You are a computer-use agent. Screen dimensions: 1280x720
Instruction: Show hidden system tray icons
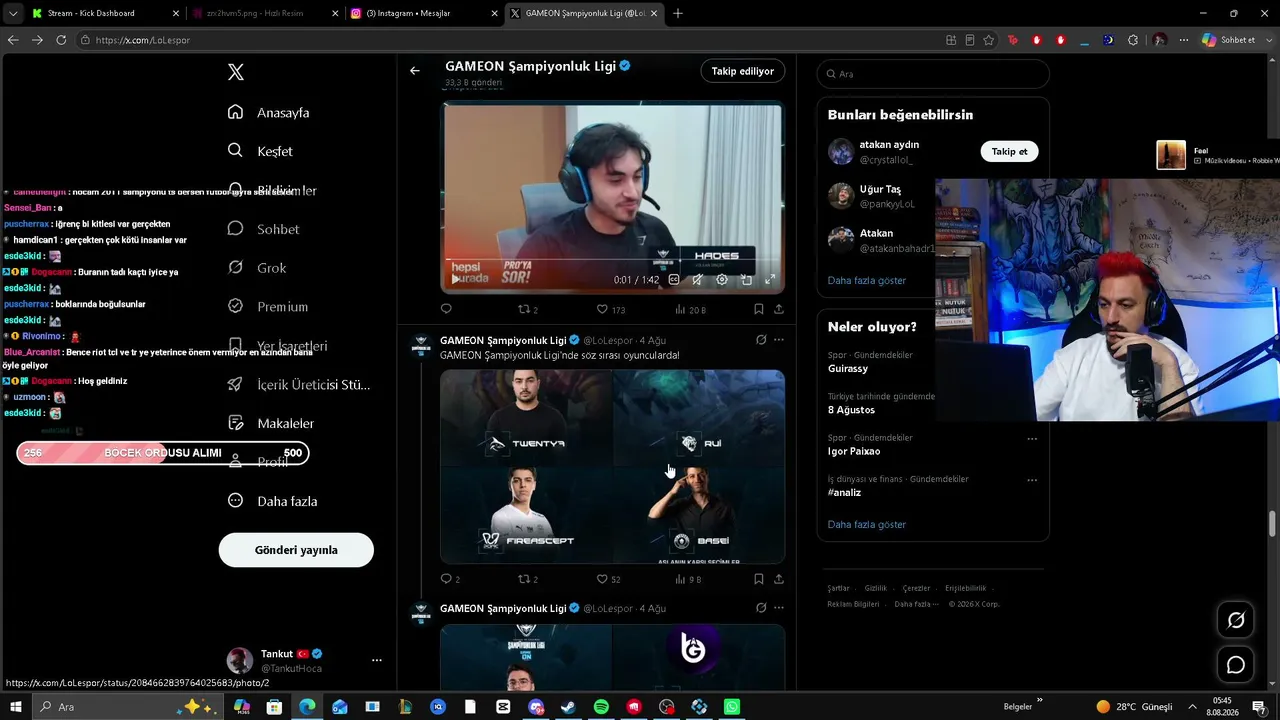(1192, 707)
